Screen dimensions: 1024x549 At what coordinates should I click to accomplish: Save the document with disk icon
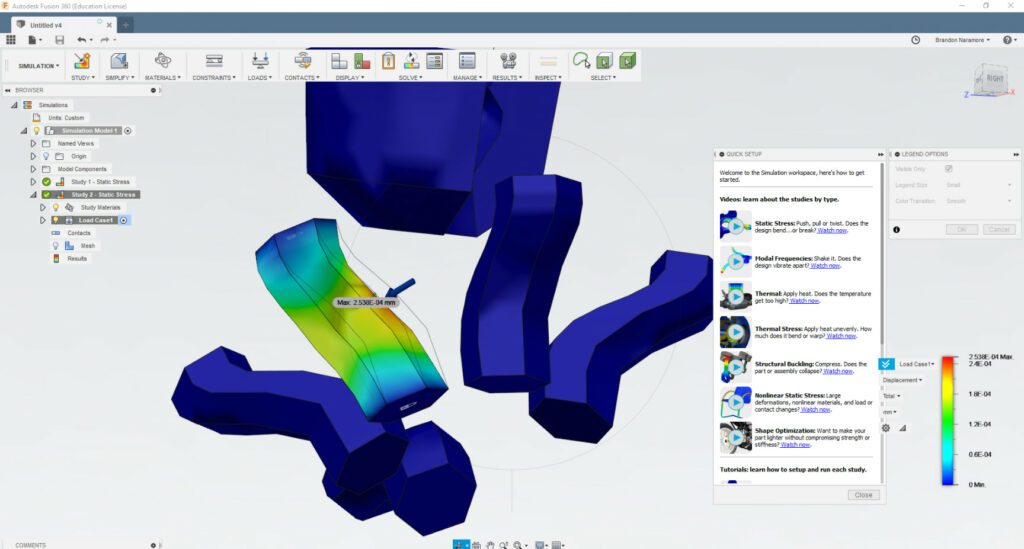point(59,40)
